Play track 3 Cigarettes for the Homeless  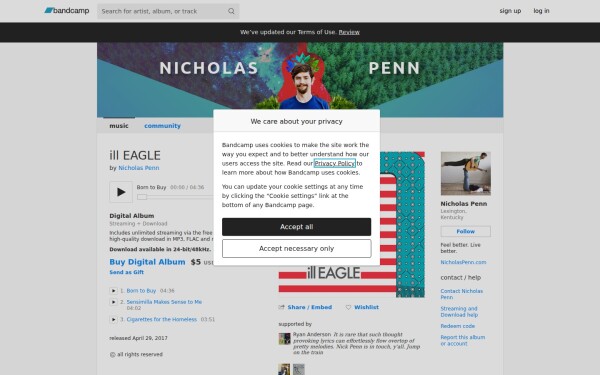113,319
